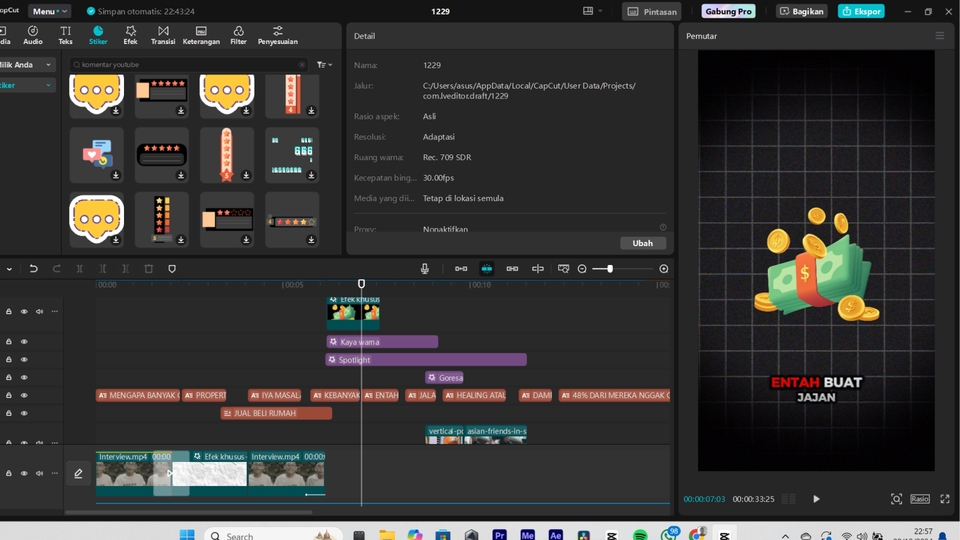Open the sticker filter dropdown

pos(324,64)
